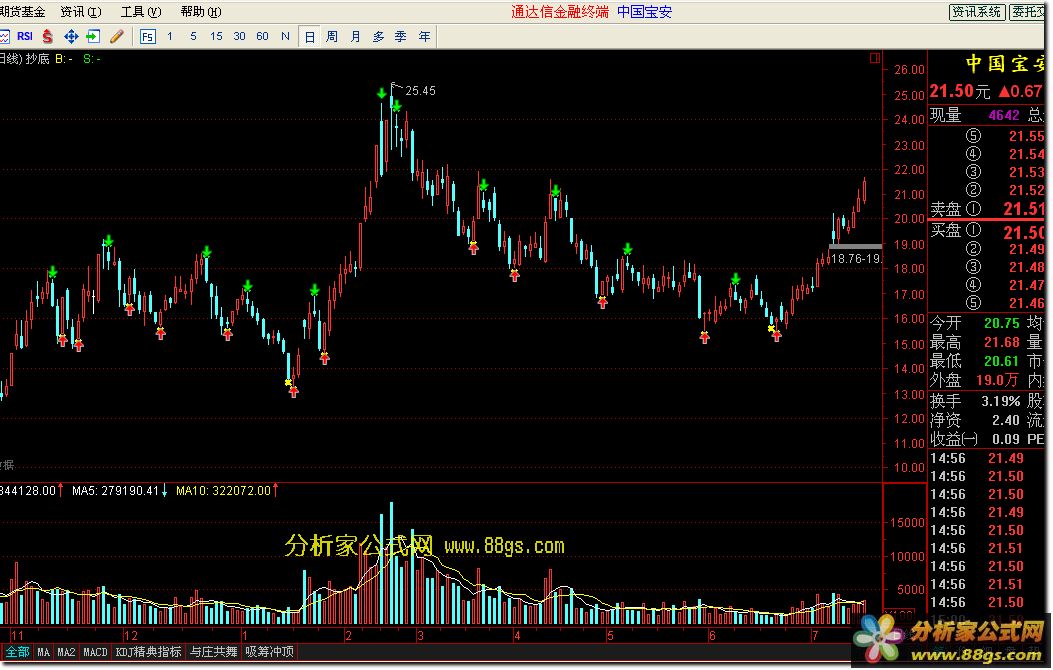Image resolution: width=1053 pixels, height=670 pixels.
Task: Switch to the KDJ精典指标 tab
Action: [148, 651]
